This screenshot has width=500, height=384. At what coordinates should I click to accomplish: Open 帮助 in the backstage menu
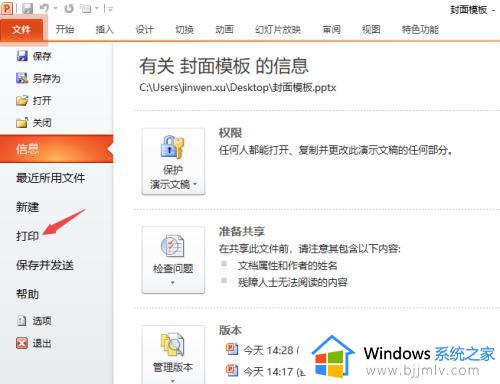(x=28, y=294)
